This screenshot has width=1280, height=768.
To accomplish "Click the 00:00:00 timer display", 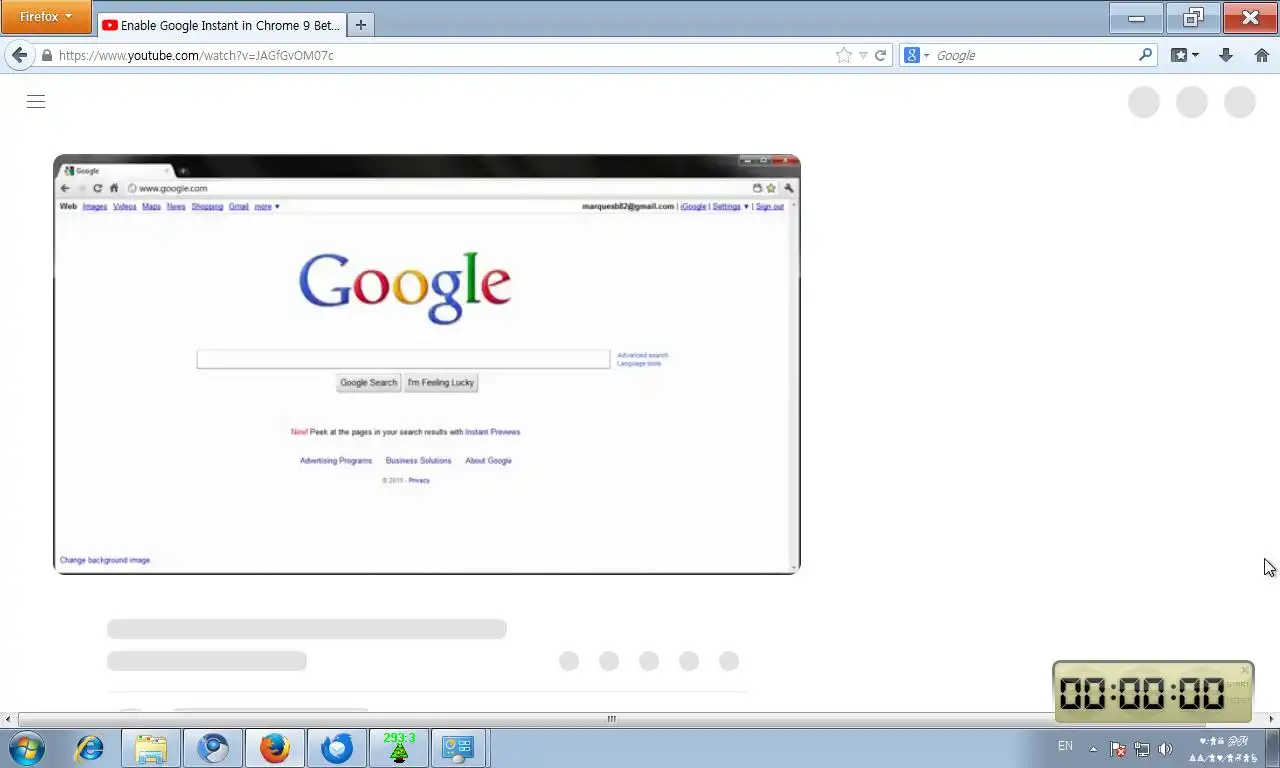I will coord(1142,693).
